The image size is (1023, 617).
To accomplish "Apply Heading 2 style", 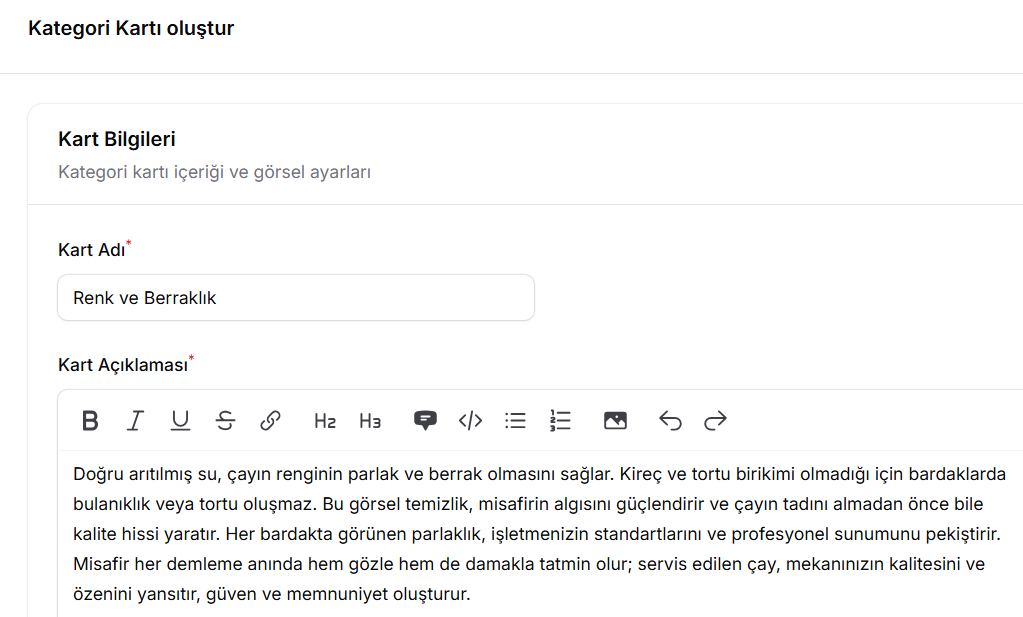I will click(x=324, y=420).
